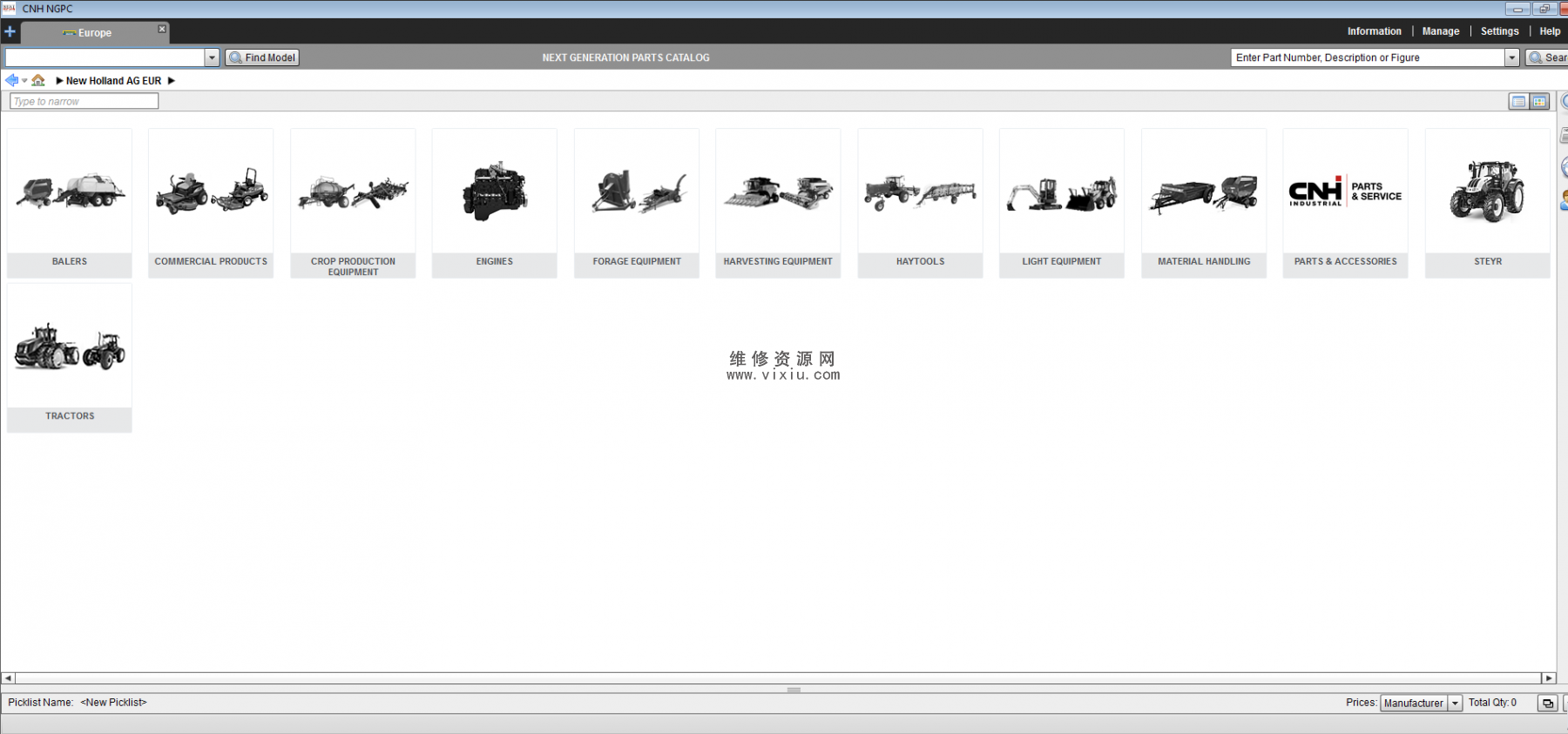Click the STEYR label

(1488, 261)
